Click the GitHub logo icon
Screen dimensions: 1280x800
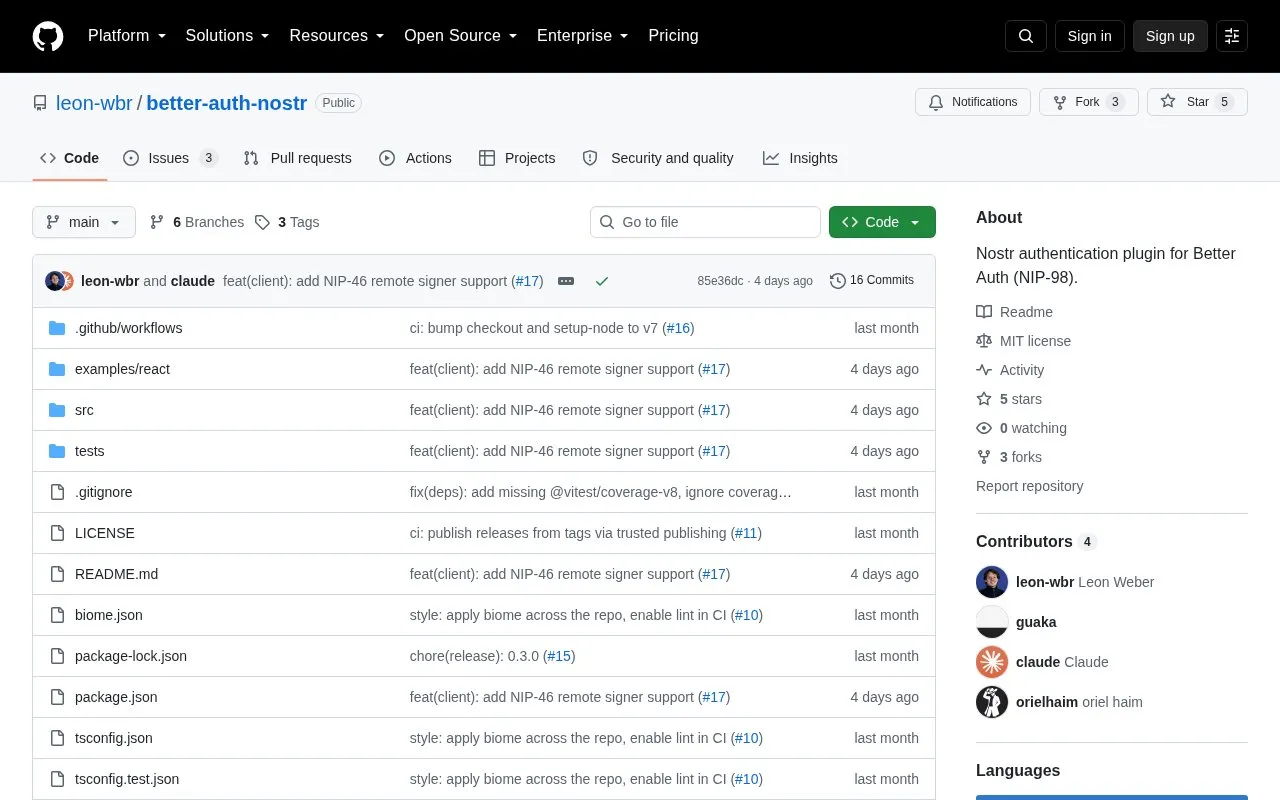click(x=48, y=36)
